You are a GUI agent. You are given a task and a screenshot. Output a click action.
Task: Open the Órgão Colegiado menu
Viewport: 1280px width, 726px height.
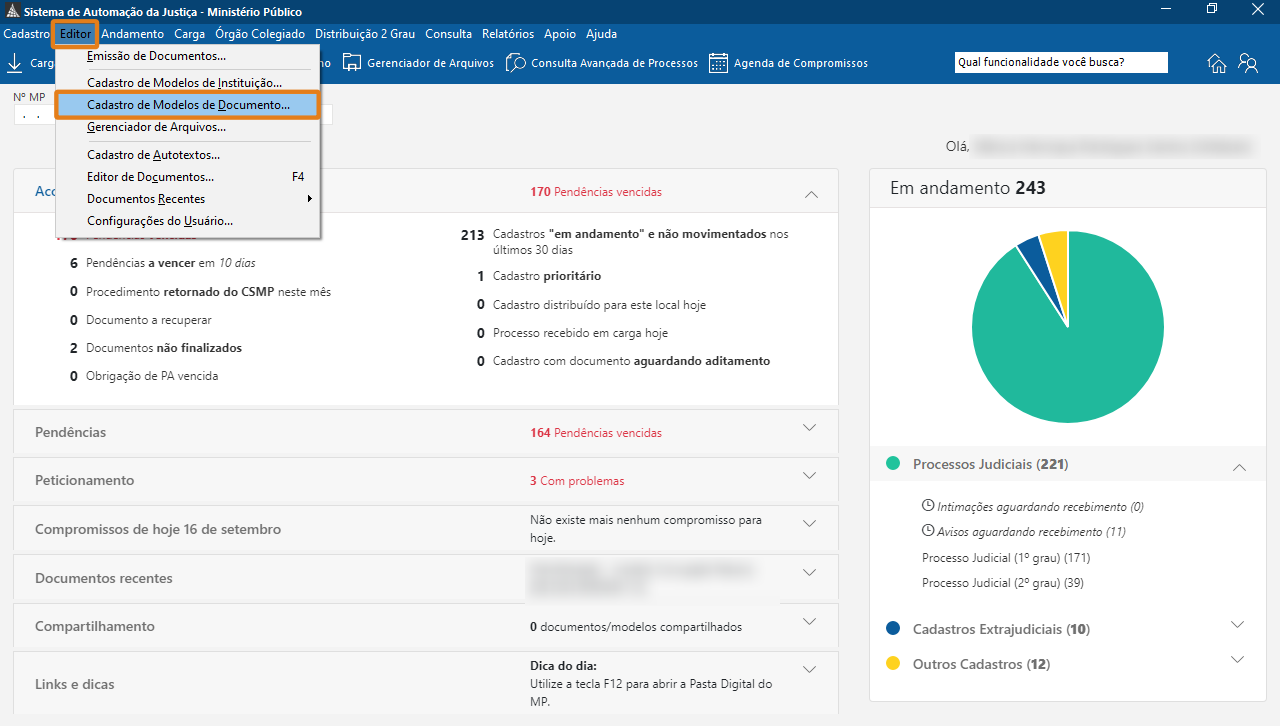tap(260, 34)
